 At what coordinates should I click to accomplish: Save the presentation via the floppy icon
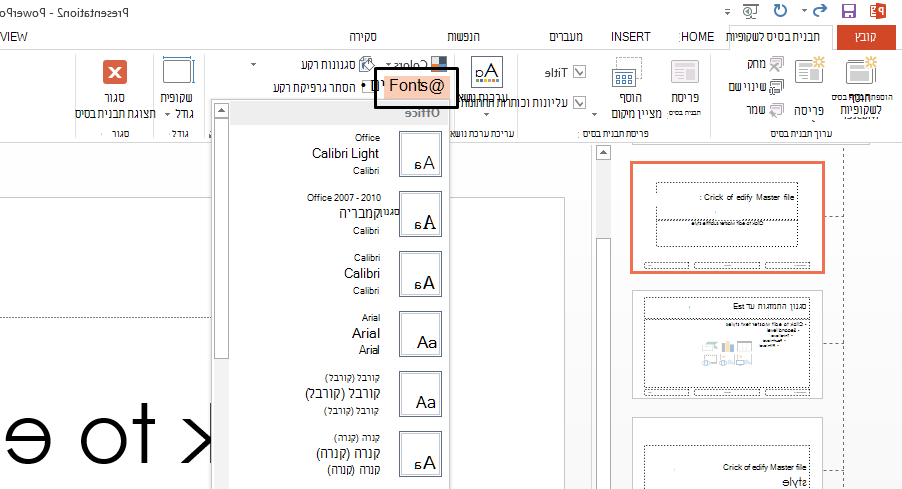click(x=849, y=11)
